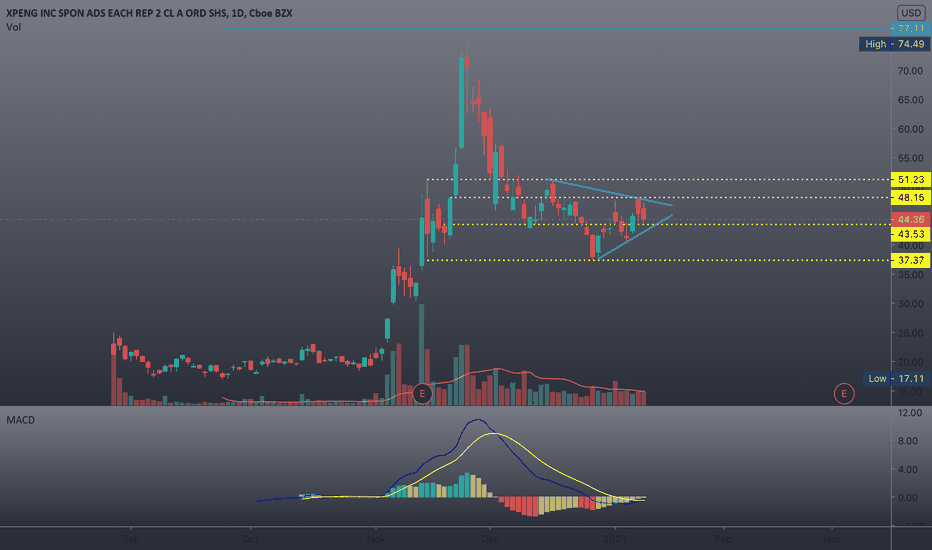Click the Sep date axis label
The image size is (932, 550).
[x=130, y=539]
